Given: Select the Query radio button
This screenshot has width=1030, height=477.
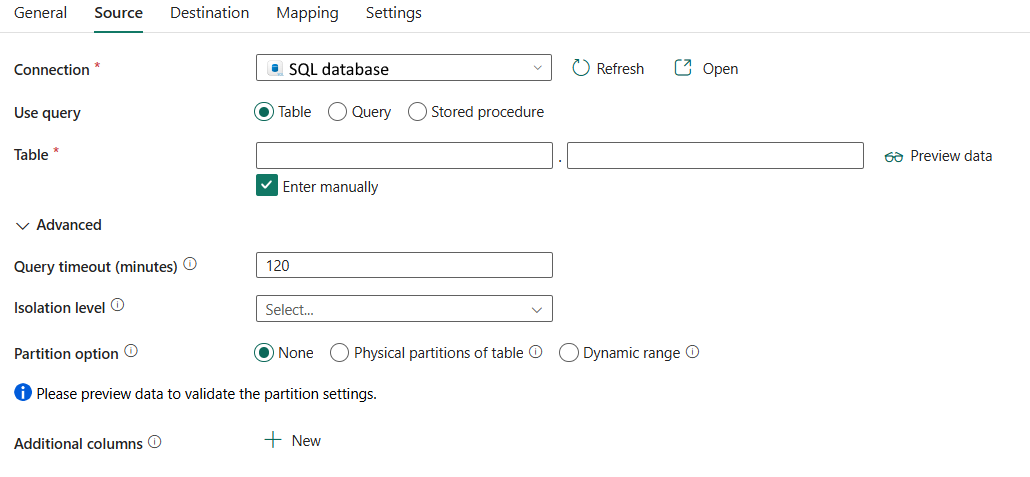Looking at the screenshot, I should tap(337, 112).
